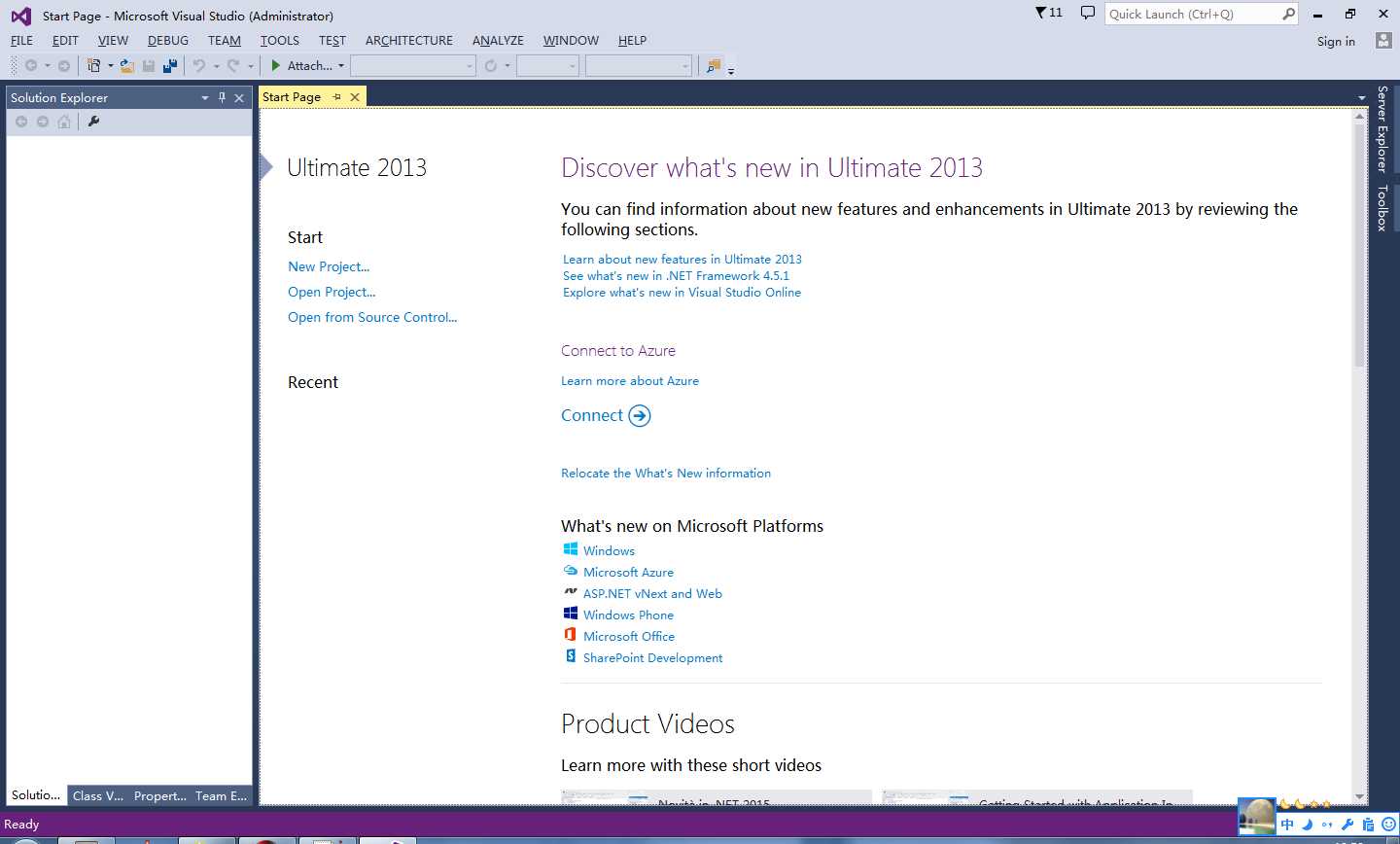Open the Attach button dropdown arrow
This screenshot has width=1400, height=844.
[x=341, y=66]
